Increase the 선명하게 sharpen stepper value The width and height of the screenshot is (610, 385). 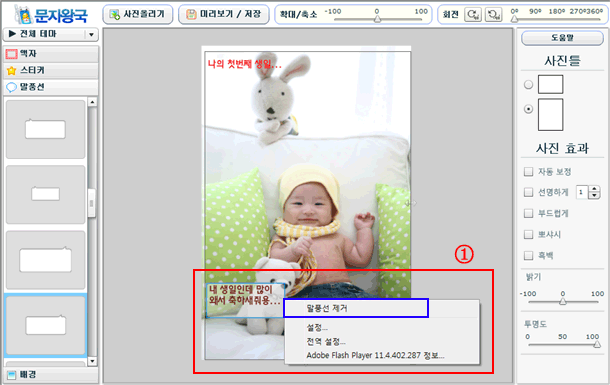coord(594,189)
